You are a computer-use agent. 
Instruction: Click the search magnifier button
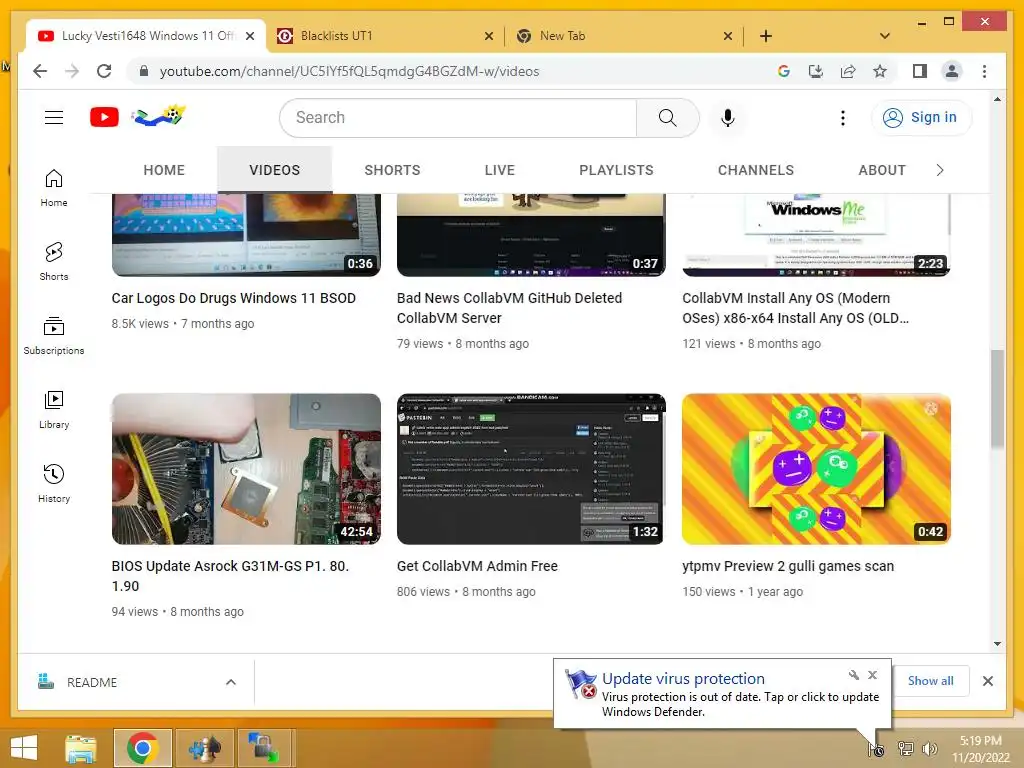667,118
